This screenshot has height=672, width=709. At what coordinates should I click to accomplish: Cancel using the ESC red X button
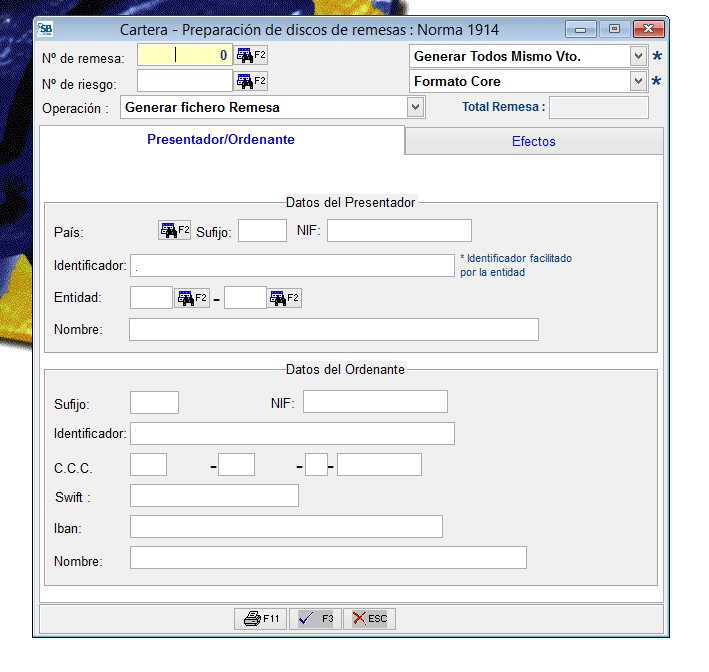[x=369, y=619]
